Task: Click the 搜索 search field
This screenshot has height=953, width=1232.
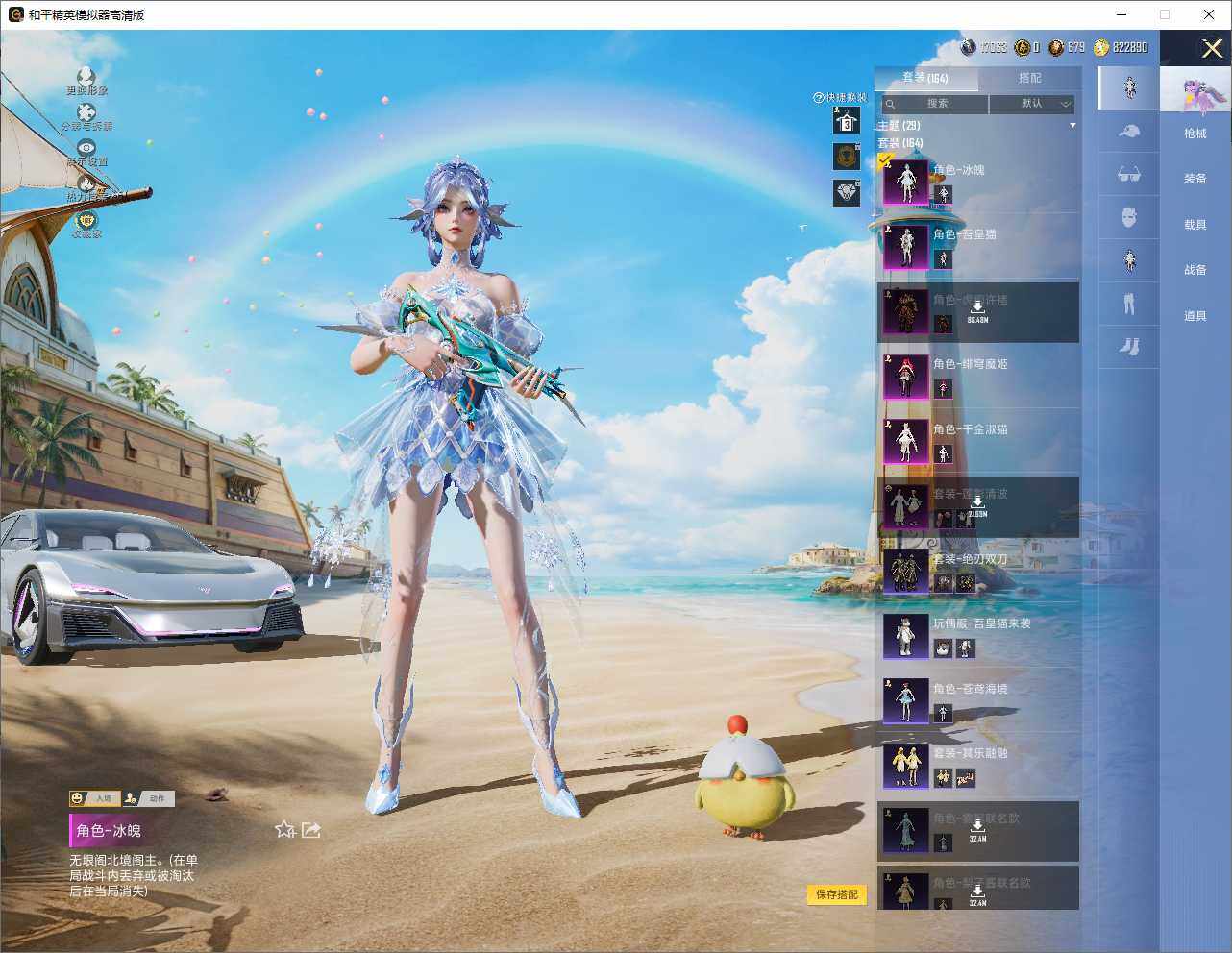Action: click(x=934, y=104)
